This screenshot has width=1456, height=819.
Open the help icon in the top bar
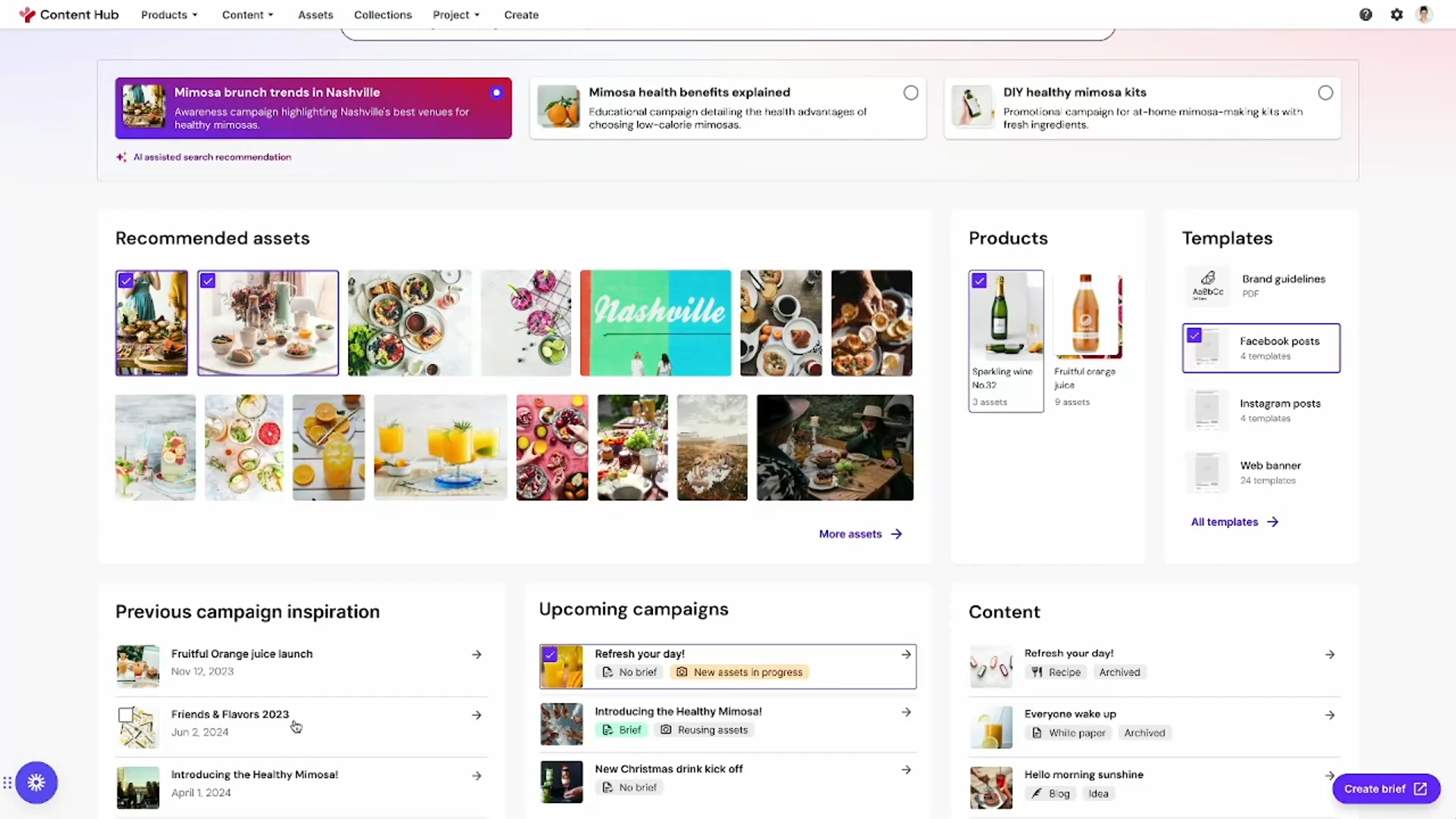(1366, 14)
